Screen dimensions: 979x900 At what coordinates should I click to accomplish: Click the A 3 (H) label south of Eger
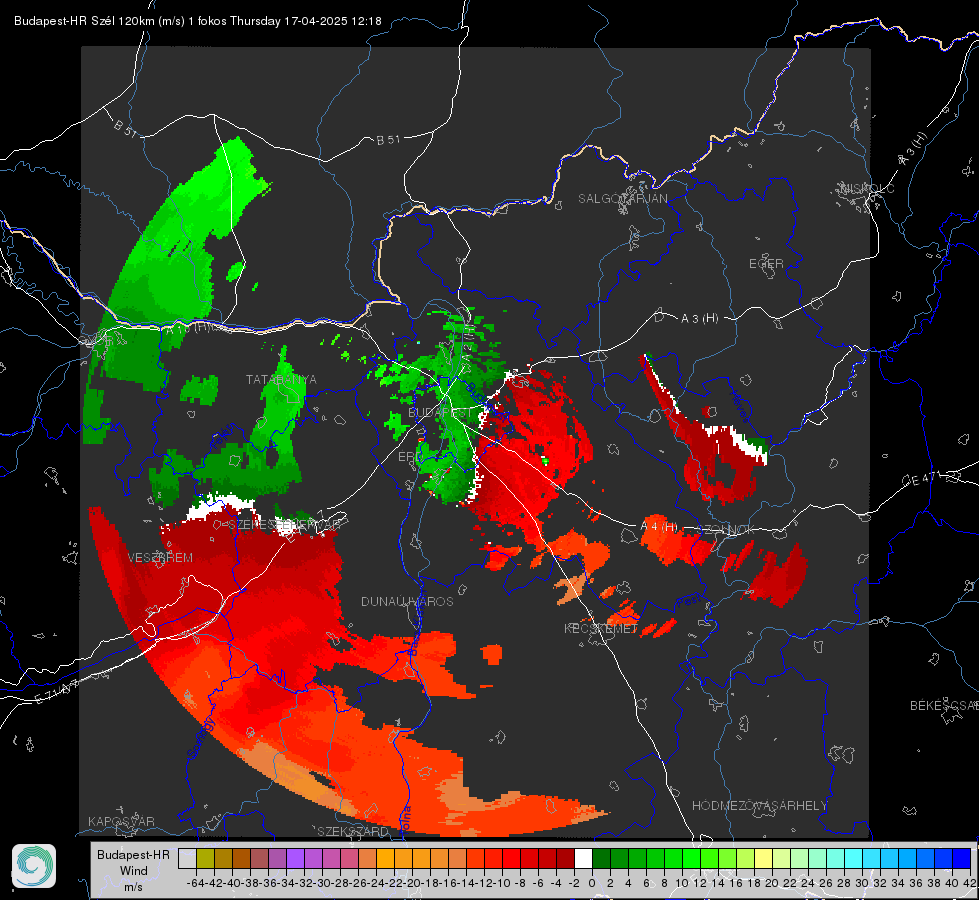click(x=699, y=319)
